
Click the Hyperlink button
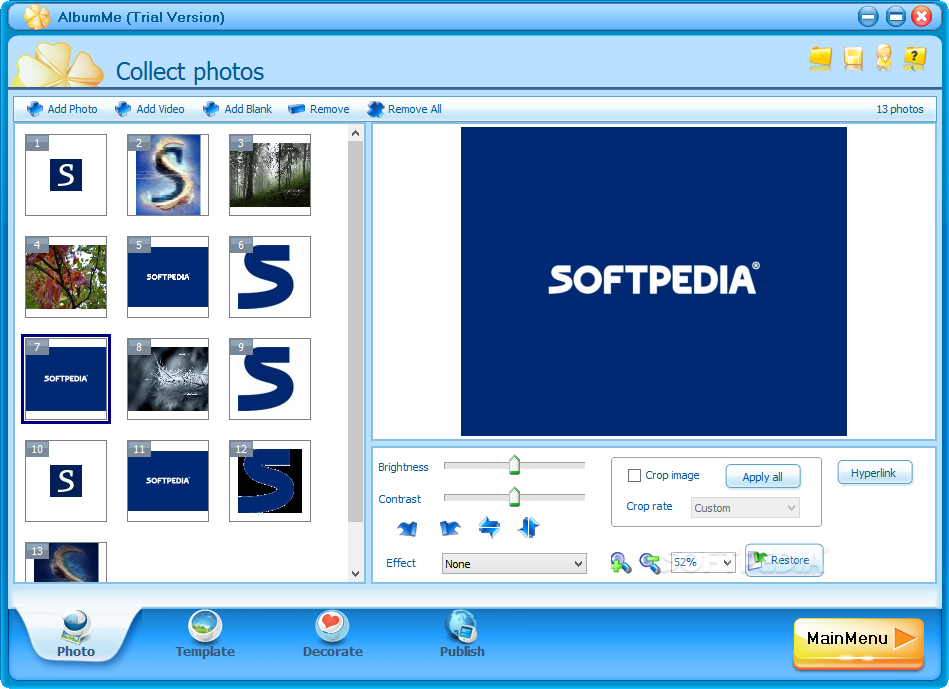[875, 473]
